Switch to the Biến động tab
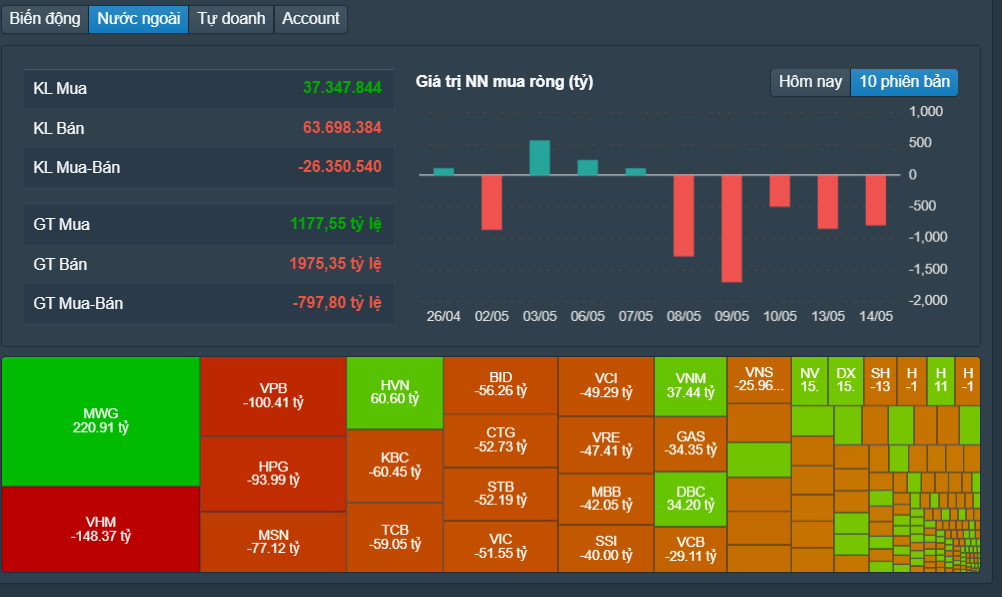Viewport: 1002px width, 597px height. point(45,19)
